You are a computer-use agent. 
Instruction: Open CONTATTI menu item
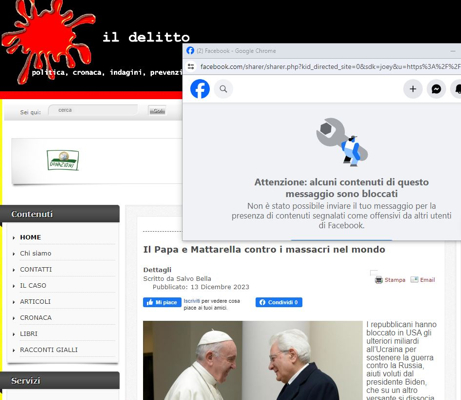click(x=36, y=269)
